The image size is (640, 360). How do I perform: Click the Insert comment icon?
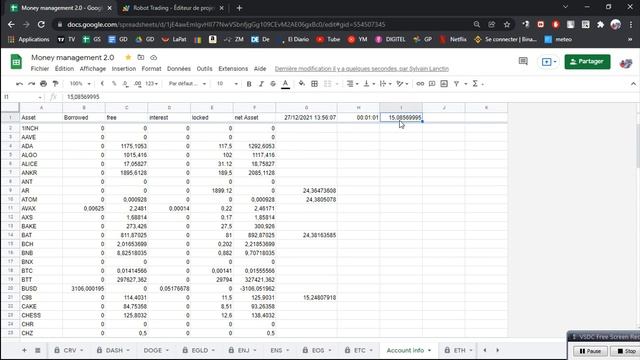[x=432, y=84]
